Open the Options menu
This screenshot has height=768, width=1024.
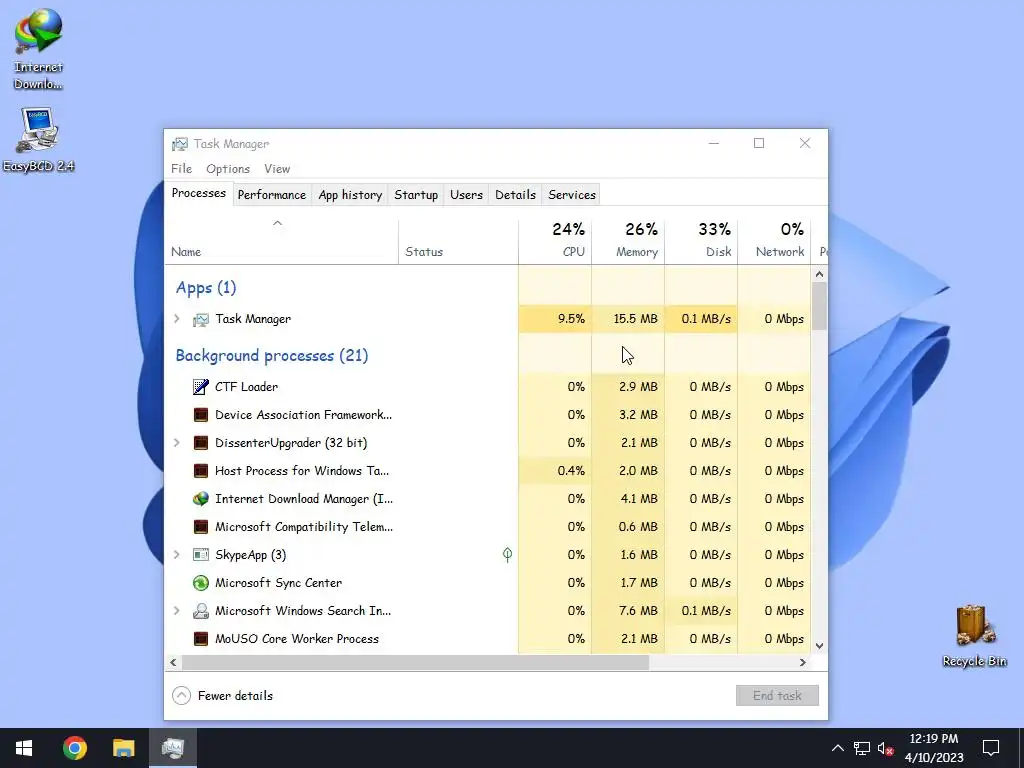pos(228,168)
